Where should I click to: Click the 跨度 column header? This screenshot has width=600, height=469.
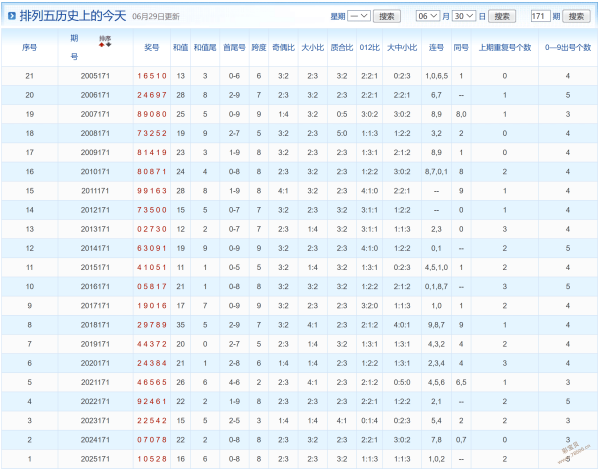point(259,47)
